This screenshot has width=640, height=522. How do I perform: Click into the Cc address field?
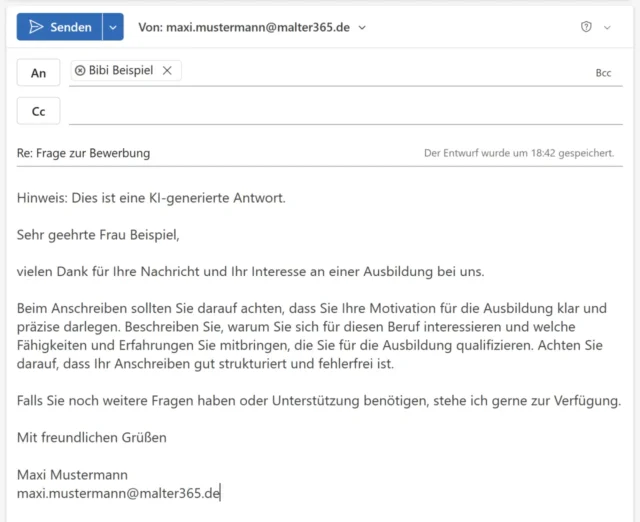click(x=340, y=111)
